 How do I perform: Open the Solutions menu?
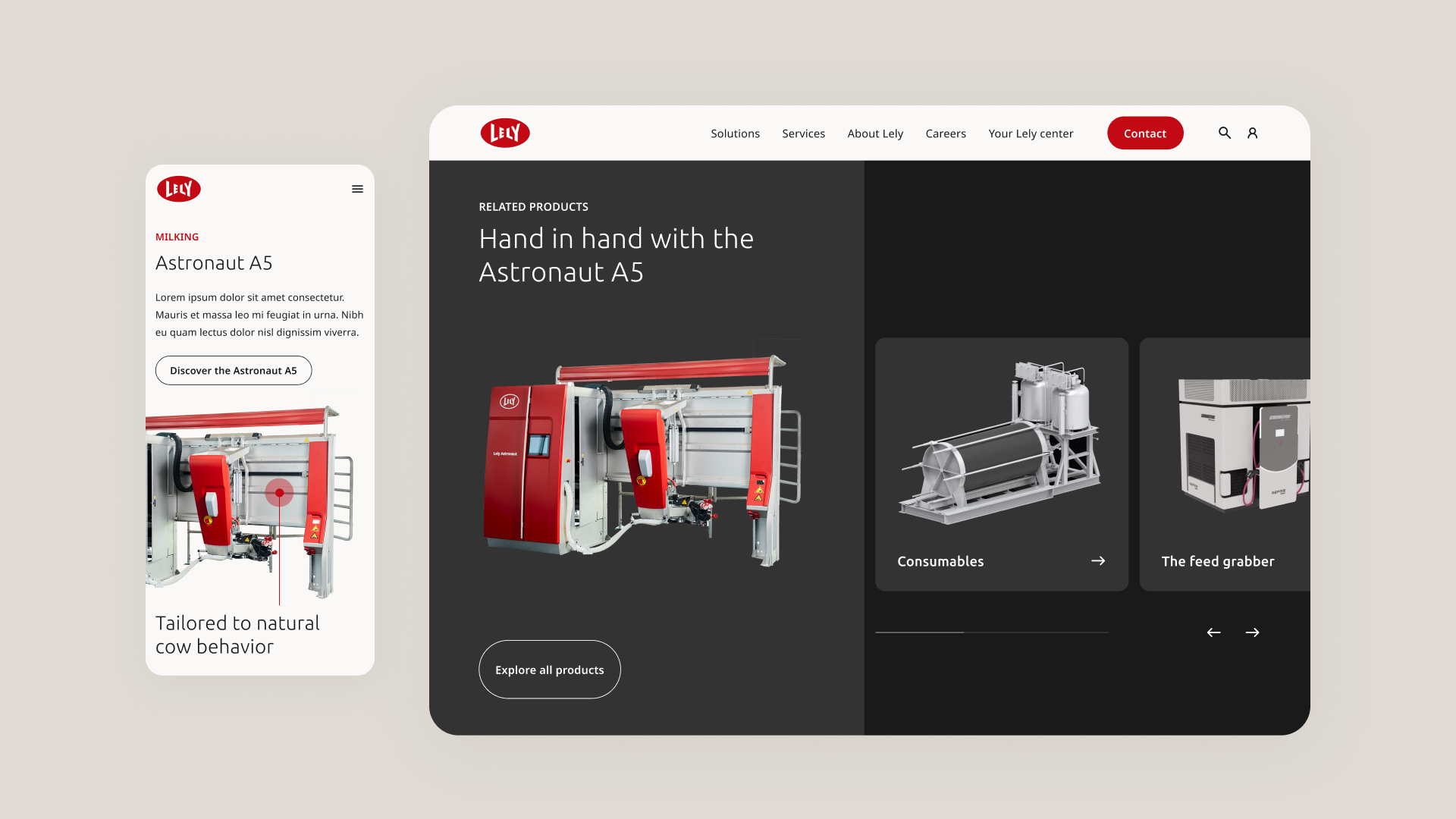pyautogui.click(x=735, y=133)
